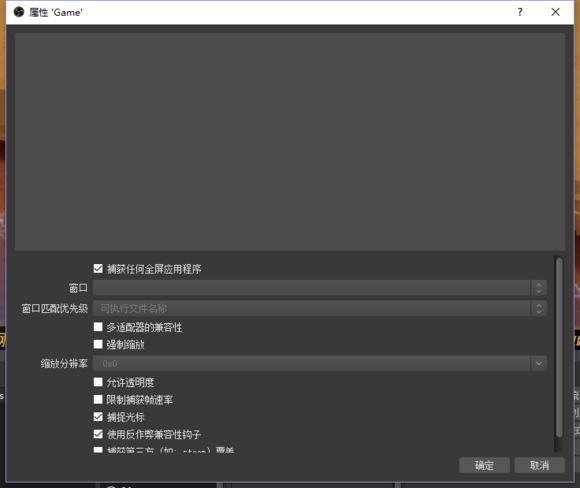Expand the 缩放分辨率 combo box arrow
Screen dimensions: 580x488
point(539,363)
